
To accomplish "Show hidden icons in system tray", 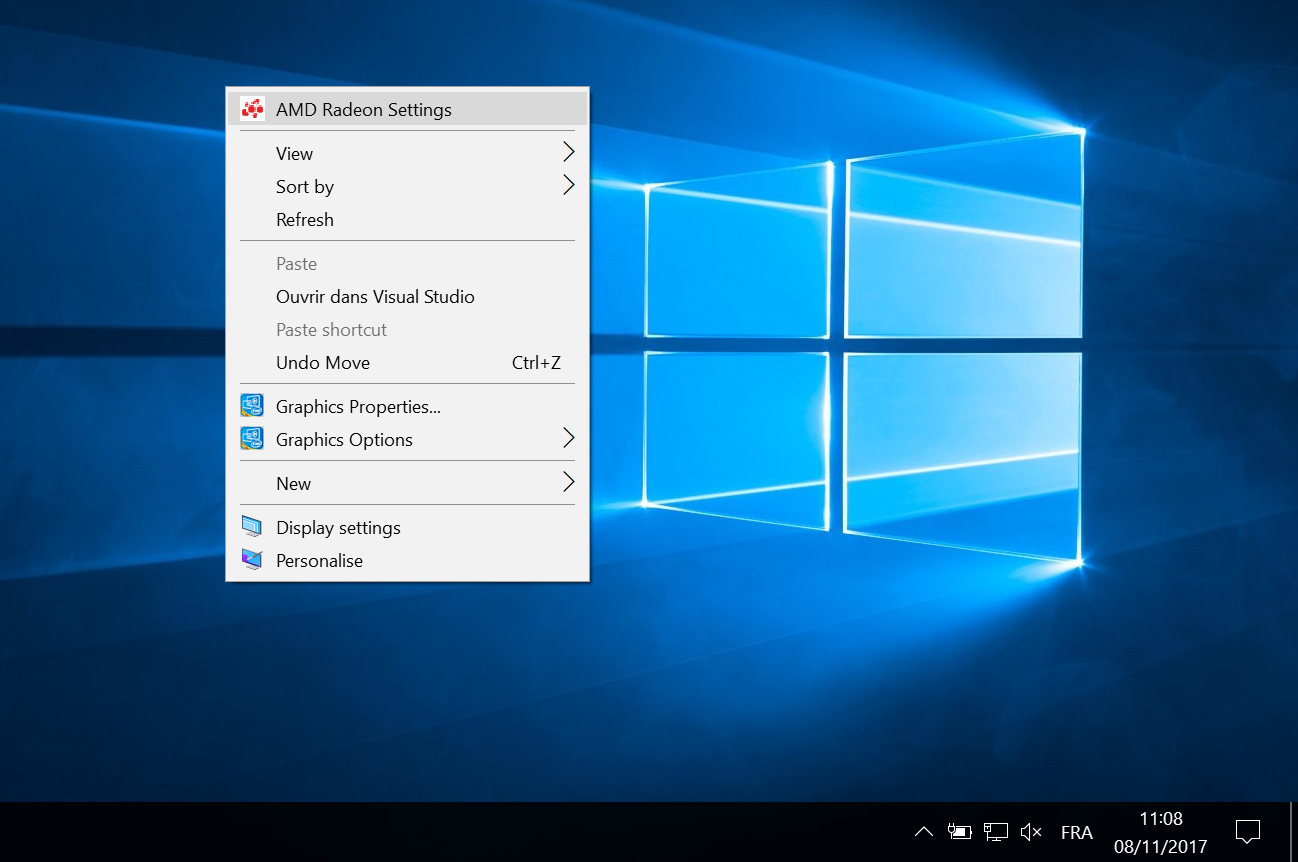I will click(x=924, y=831).
